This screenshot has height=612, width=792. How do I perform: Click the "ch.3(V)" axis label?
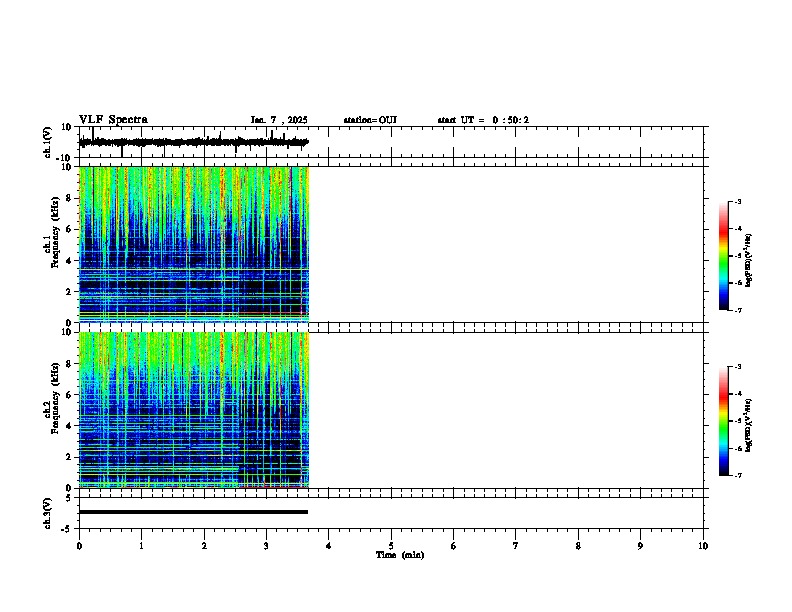(x=47, y=513)
